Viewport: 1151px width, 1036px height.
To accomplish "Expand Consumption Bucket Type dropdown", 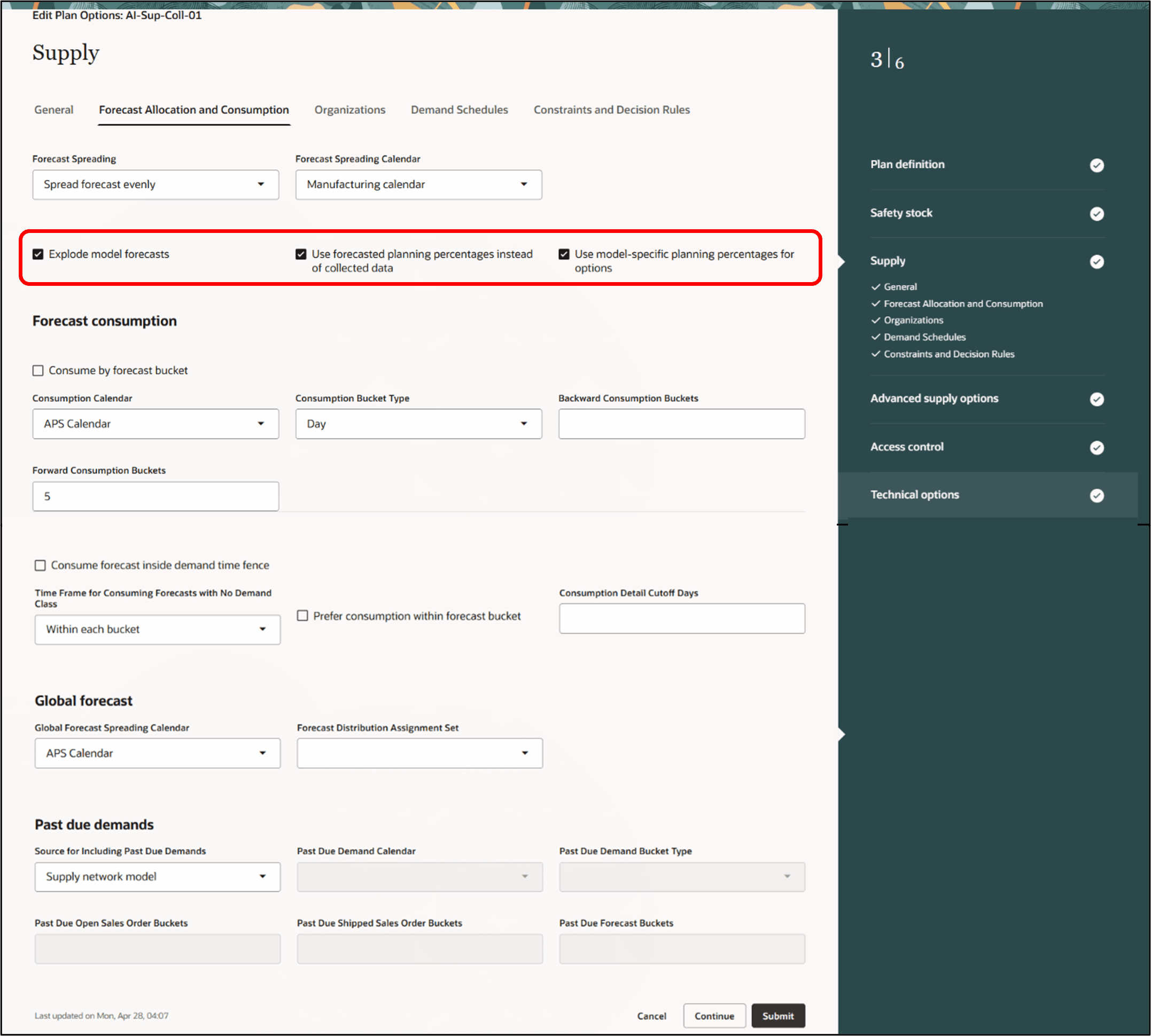I will [418, 424].
